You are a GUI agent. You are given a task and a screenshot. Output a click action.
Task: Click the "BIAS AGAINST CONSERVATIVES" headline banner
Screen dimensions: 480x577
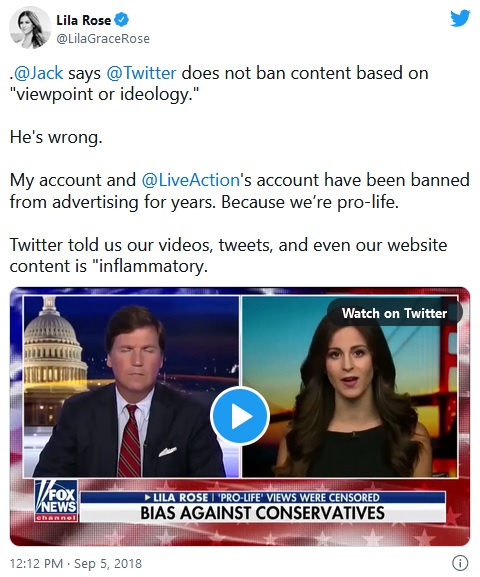pos(262,513)
